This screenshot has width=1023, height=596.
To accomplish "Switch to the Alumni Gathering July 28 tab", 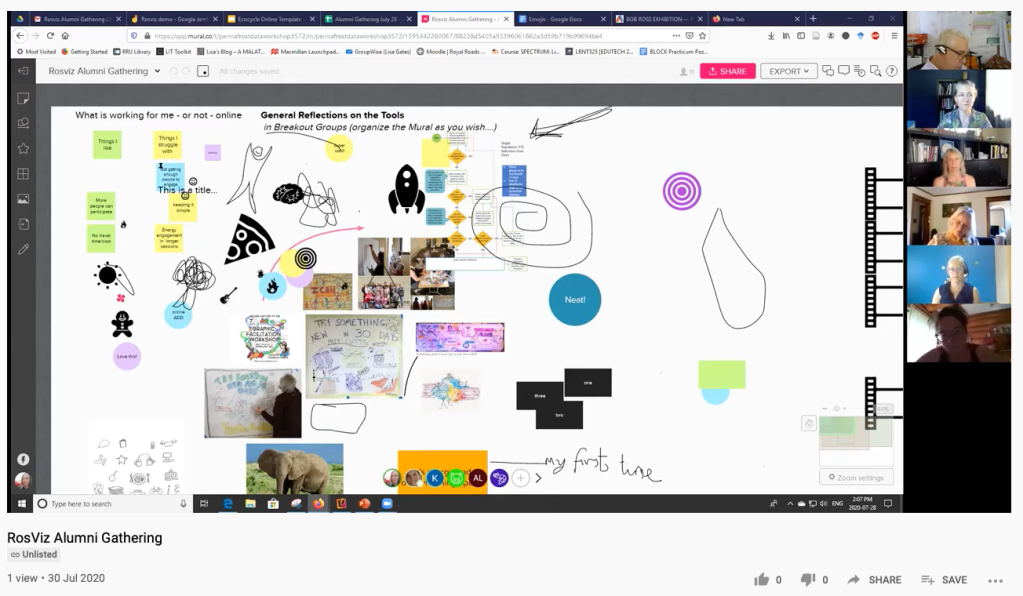I will click(367, 19).
